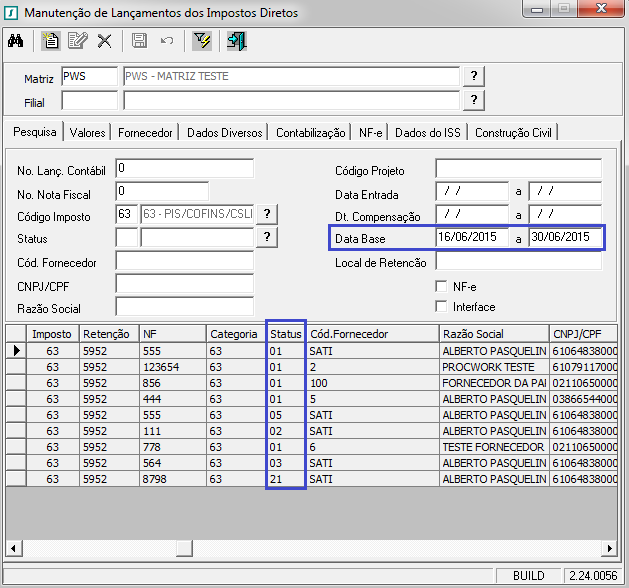Open the Status lookup question button
This screenshot has width=629, height=588.
(x=267, y=237)
